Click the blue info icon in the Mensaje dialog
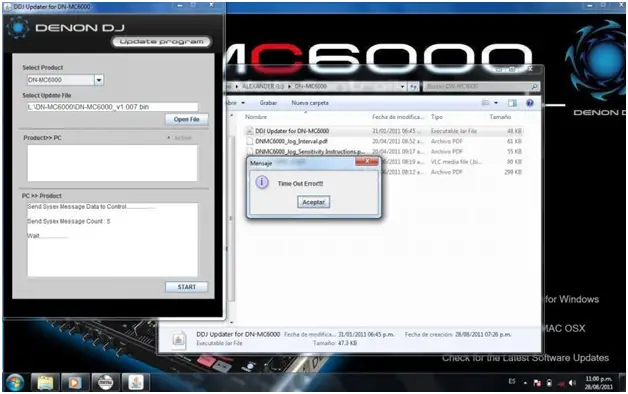Viewport: 628px width, 394px height. pos(262,183)
